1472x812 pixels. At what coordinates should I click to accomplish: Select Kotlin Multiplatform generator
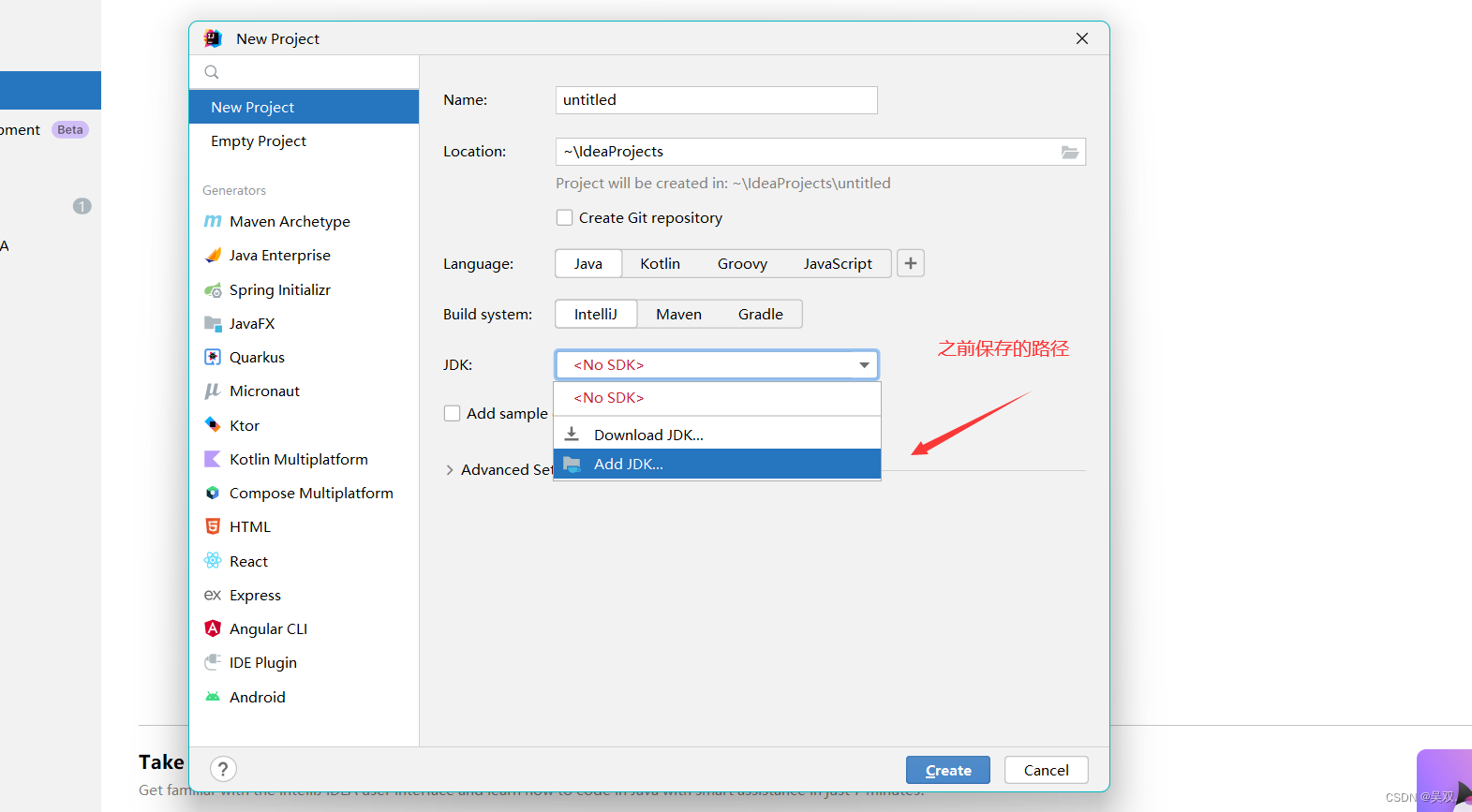click(304, 459)
